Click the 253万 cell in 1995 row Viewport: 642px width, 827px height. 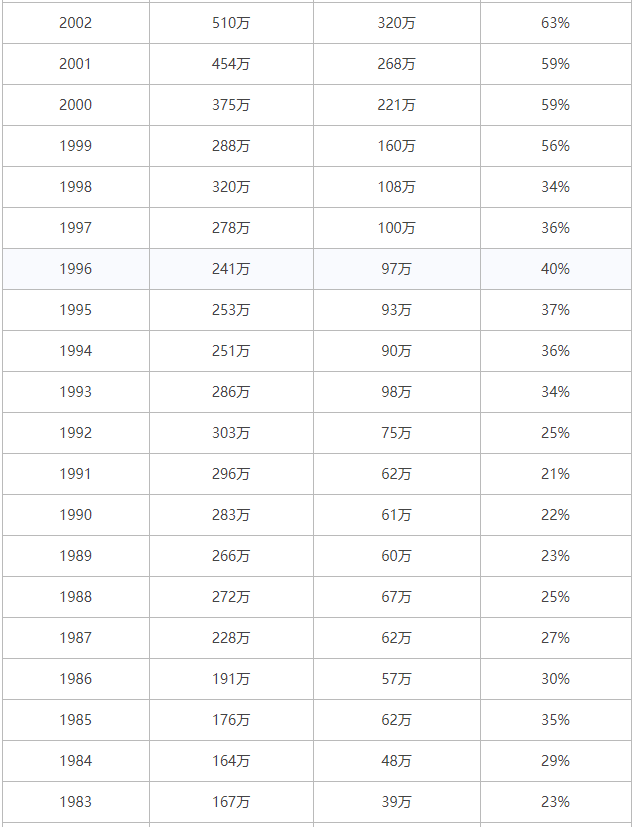(x=231, y=310)
